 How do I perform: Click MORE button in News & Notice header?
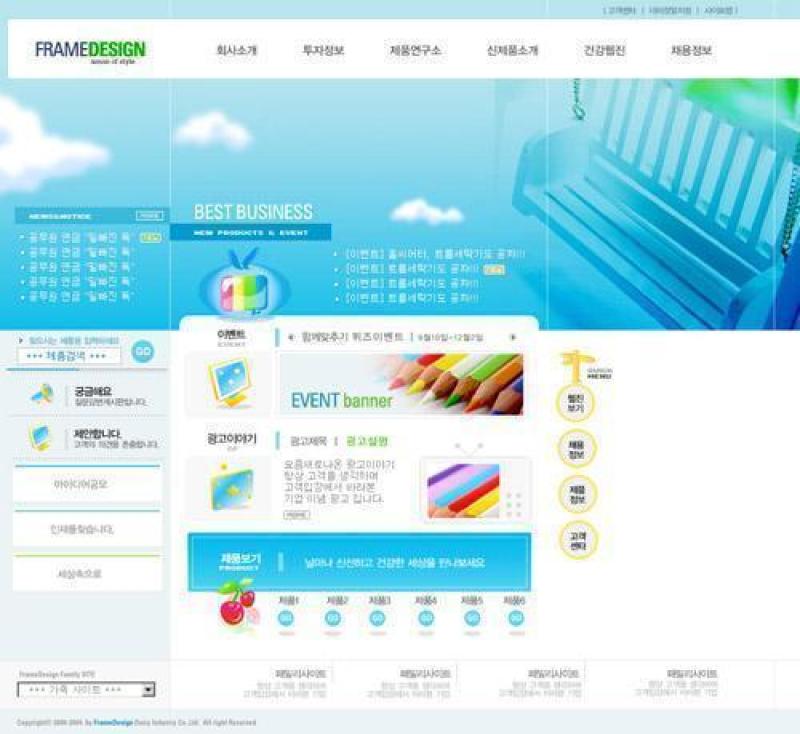click(x=150, y=216)
